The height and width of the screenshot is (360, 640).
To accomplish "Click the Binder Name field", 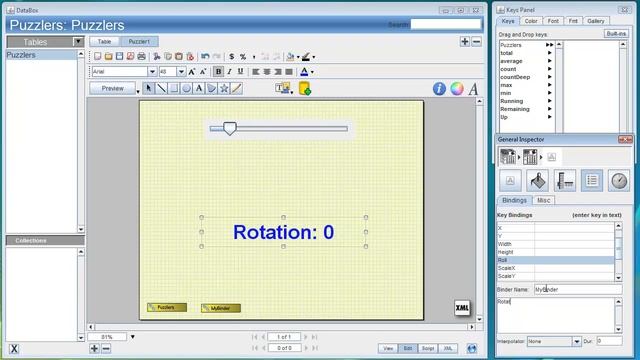I will 578,289.
